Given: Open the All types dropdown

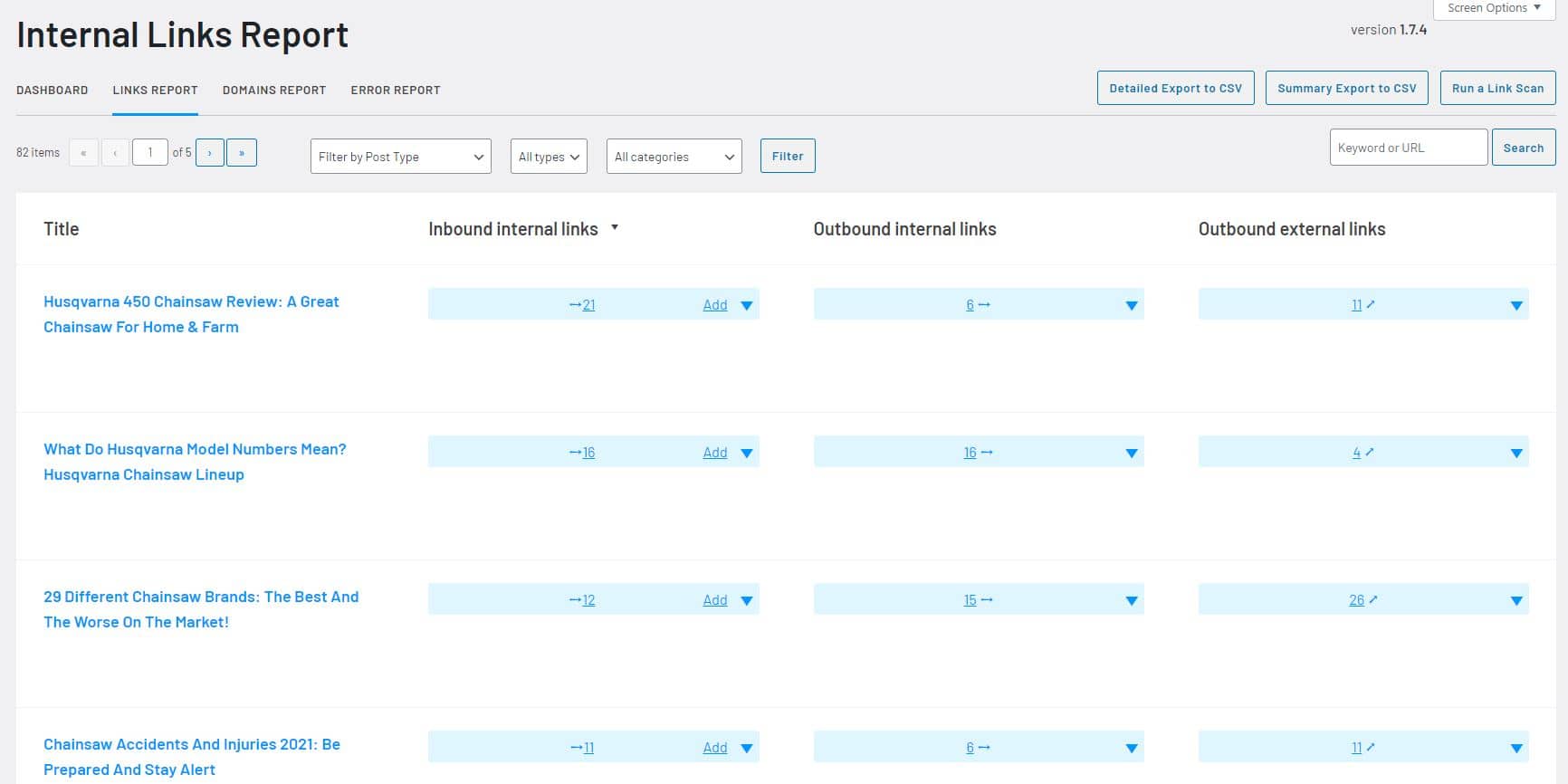Looking at the screenshot, I should tap(549, 157).
